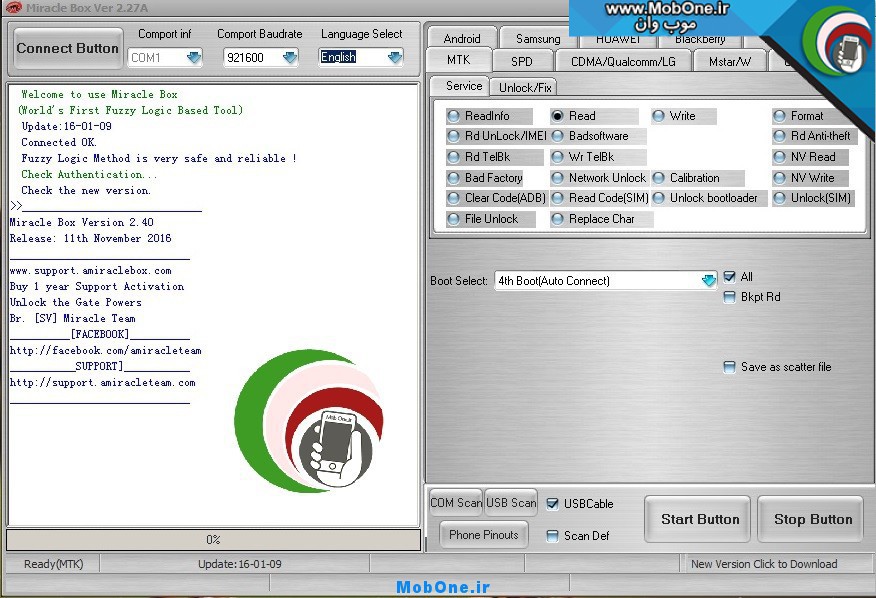876x598 pixels.
Task: Uncheck the All checkbox
Action: [x=729, y=277]
